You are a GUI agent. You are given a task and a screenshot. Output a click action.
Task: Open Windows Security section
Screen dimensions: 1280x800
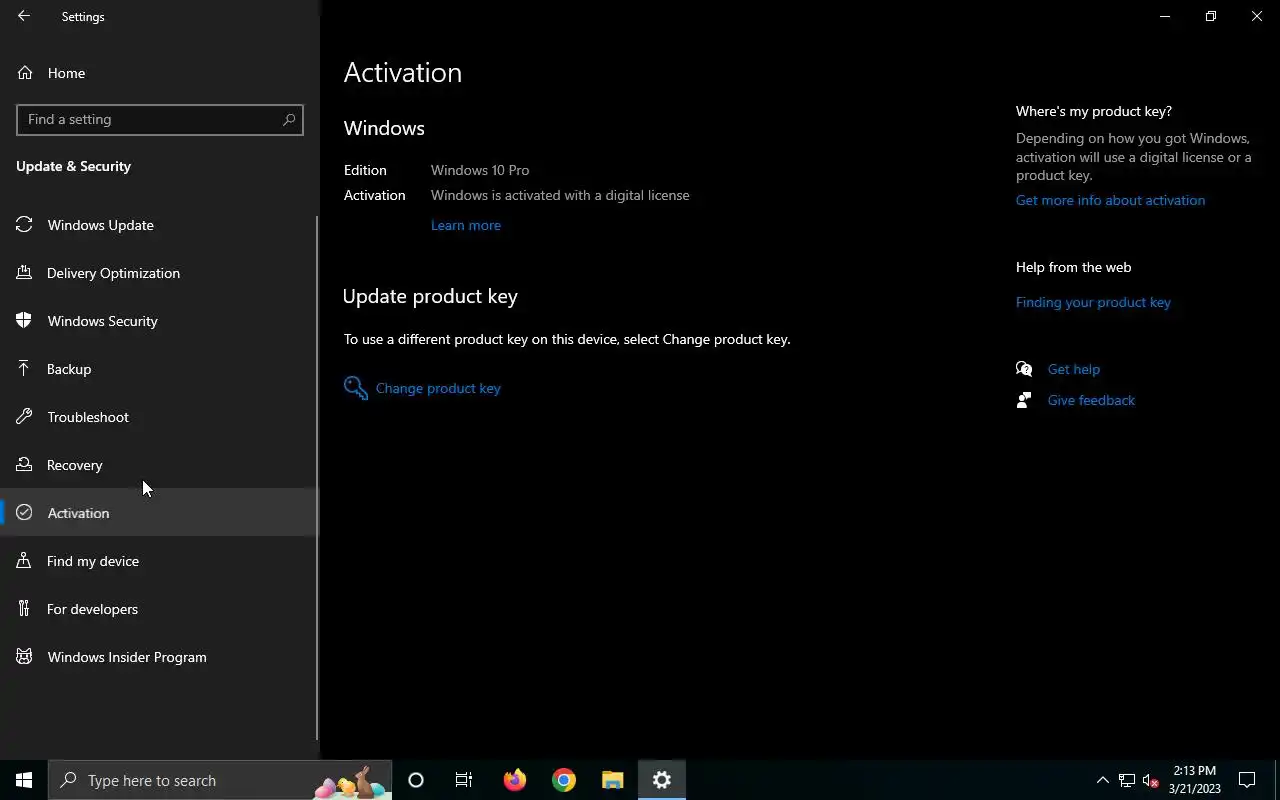160,321
